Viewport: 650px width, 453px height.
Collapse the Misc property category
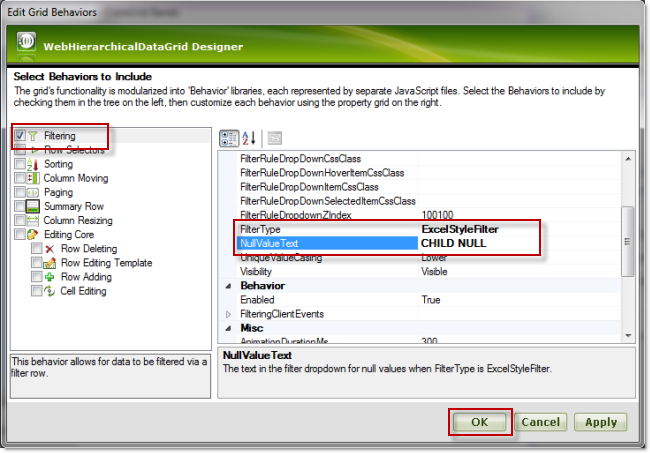(228, 328)
